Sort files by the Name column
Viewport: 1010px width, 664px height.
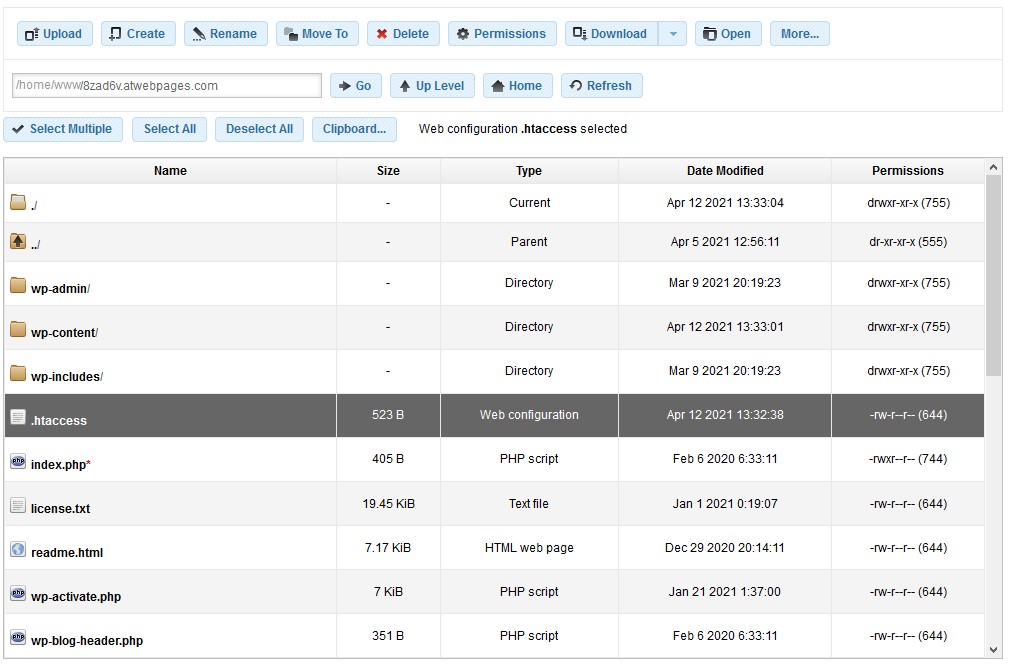[x=169, y=170]
